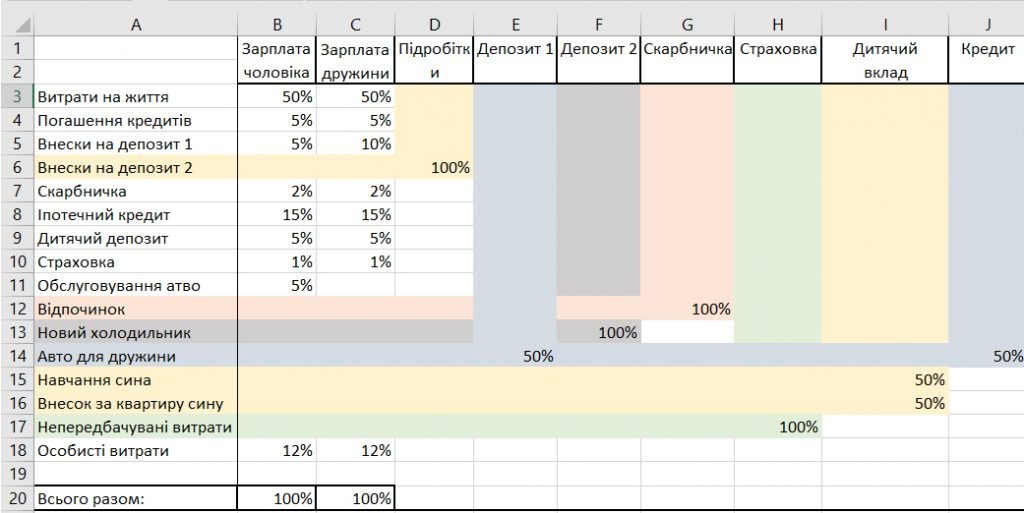Select the 'Іпотечний кредит' cell

point(136,215)
